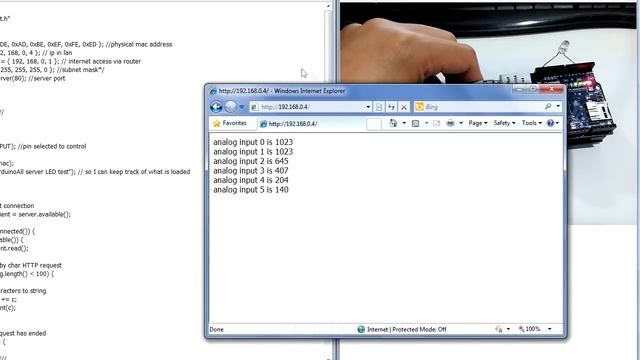Click the Compatibility View icon
This screenshot has width=640, height=360.
click(379, 107)
